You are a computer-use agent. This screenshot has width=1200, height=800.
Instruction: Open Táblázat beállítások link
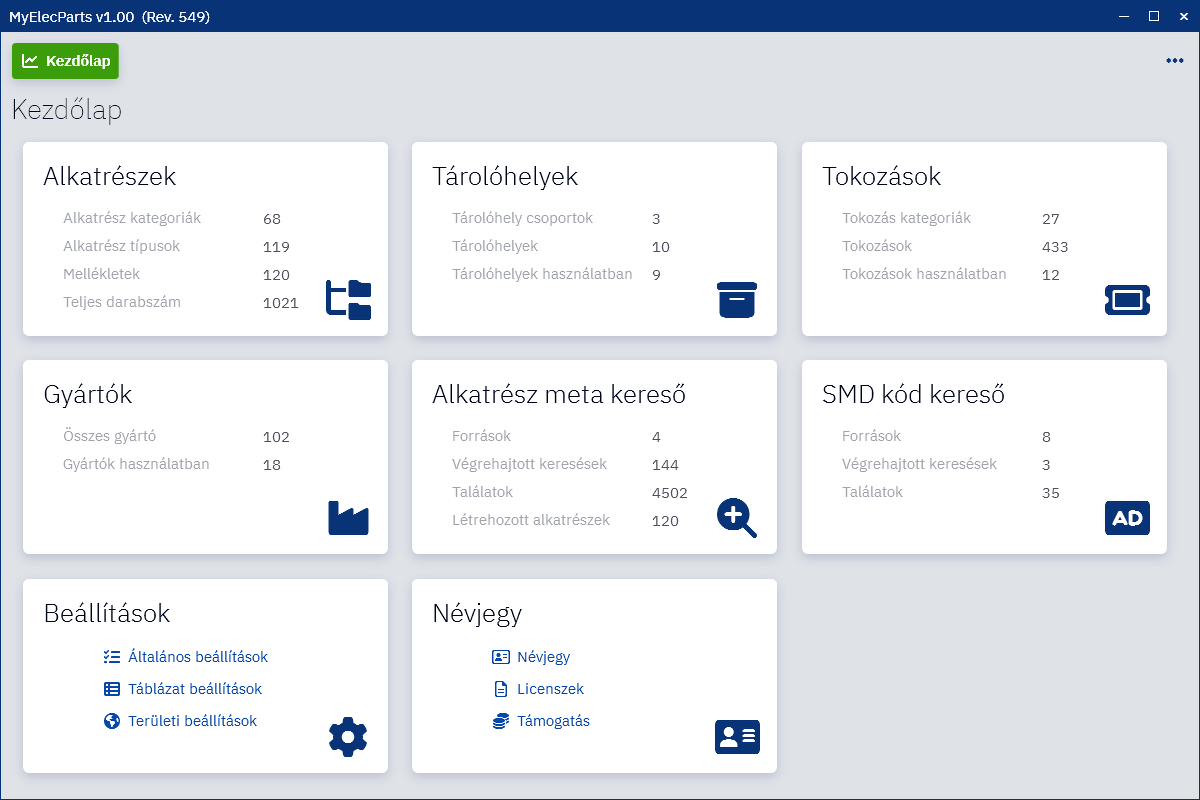(195, 689)
